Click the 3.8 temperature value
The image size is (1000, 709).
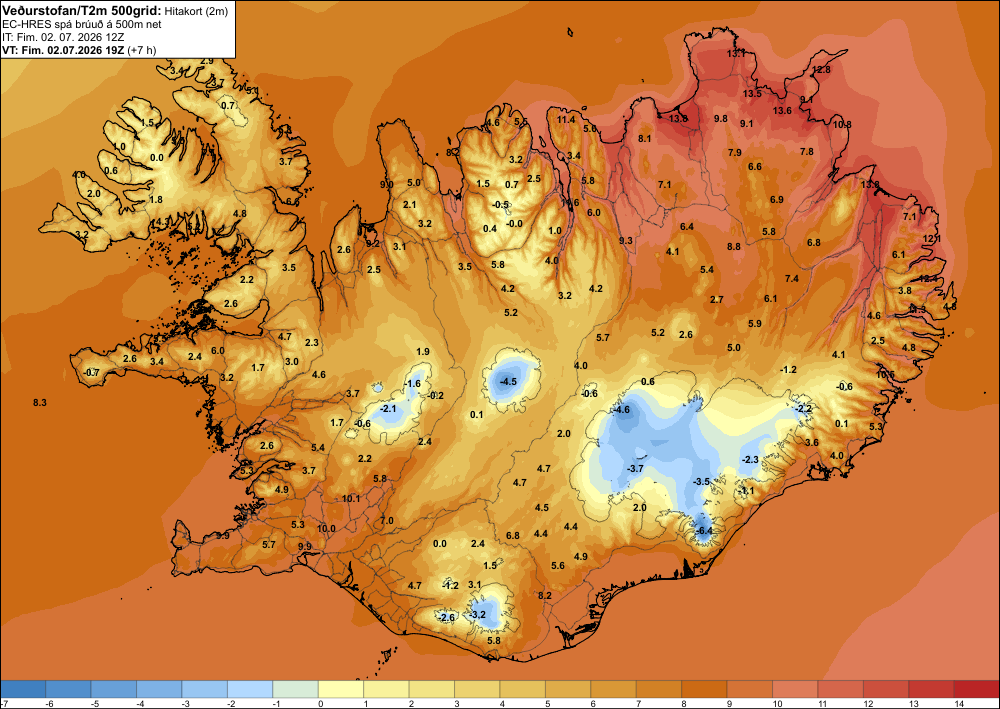(904, 291)
